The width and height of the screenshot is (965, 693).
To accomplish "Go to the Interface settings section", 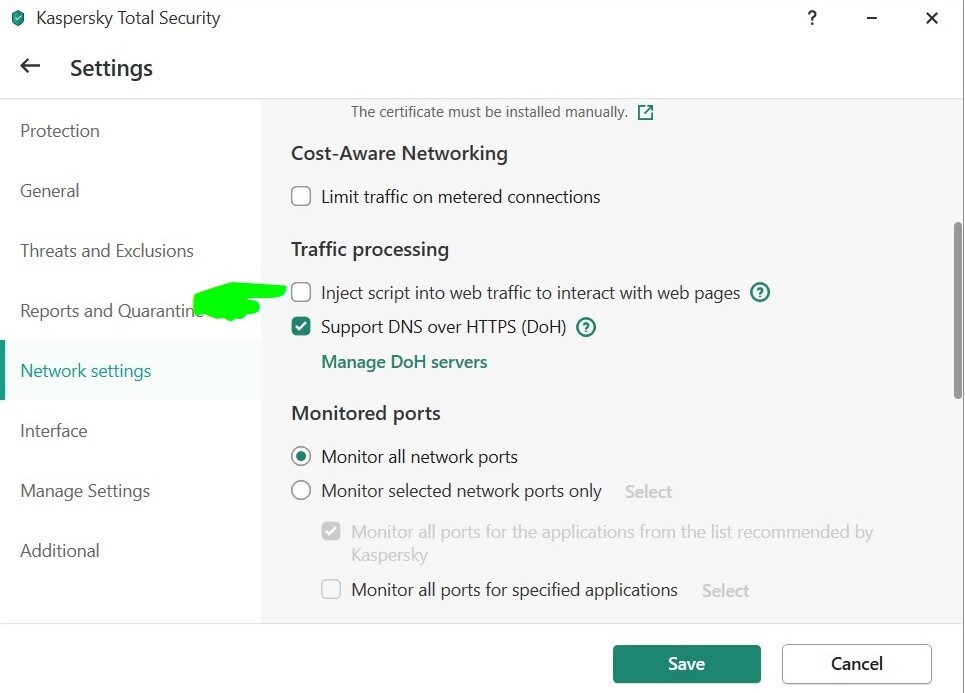I will click(x=54, y=431).
